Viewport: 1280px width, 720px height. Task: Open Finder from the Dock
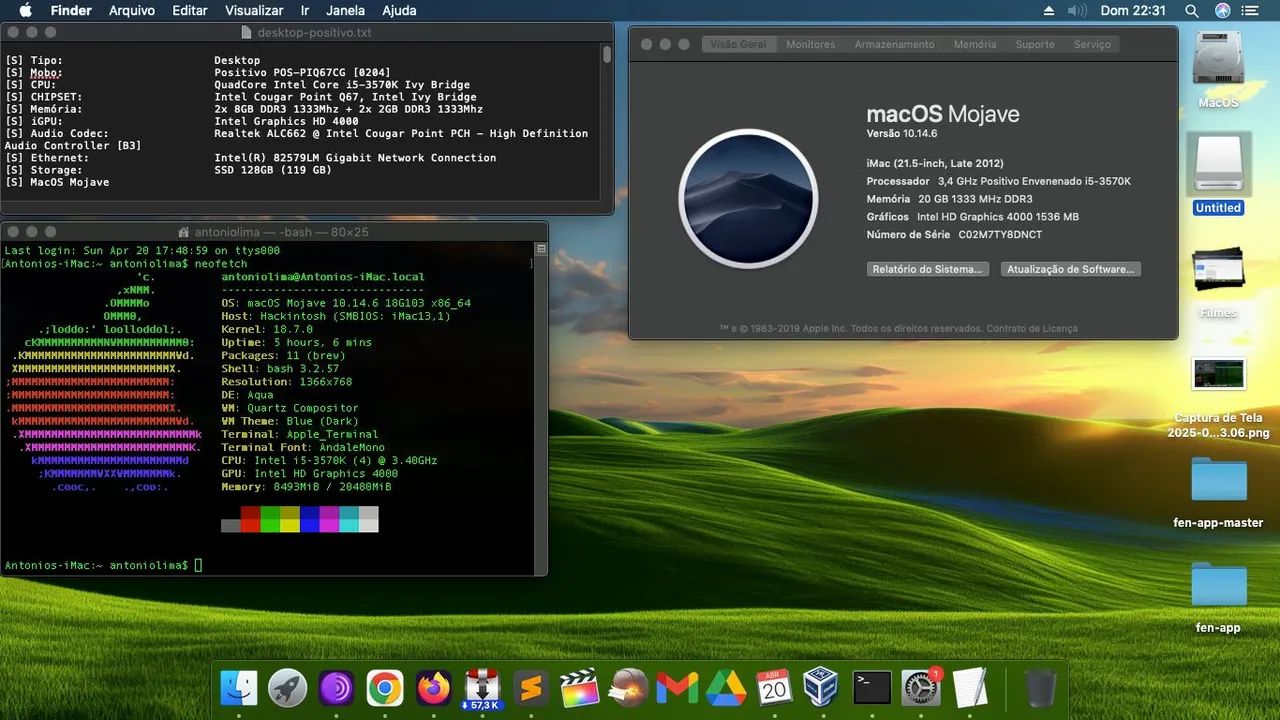pos(239,688)
